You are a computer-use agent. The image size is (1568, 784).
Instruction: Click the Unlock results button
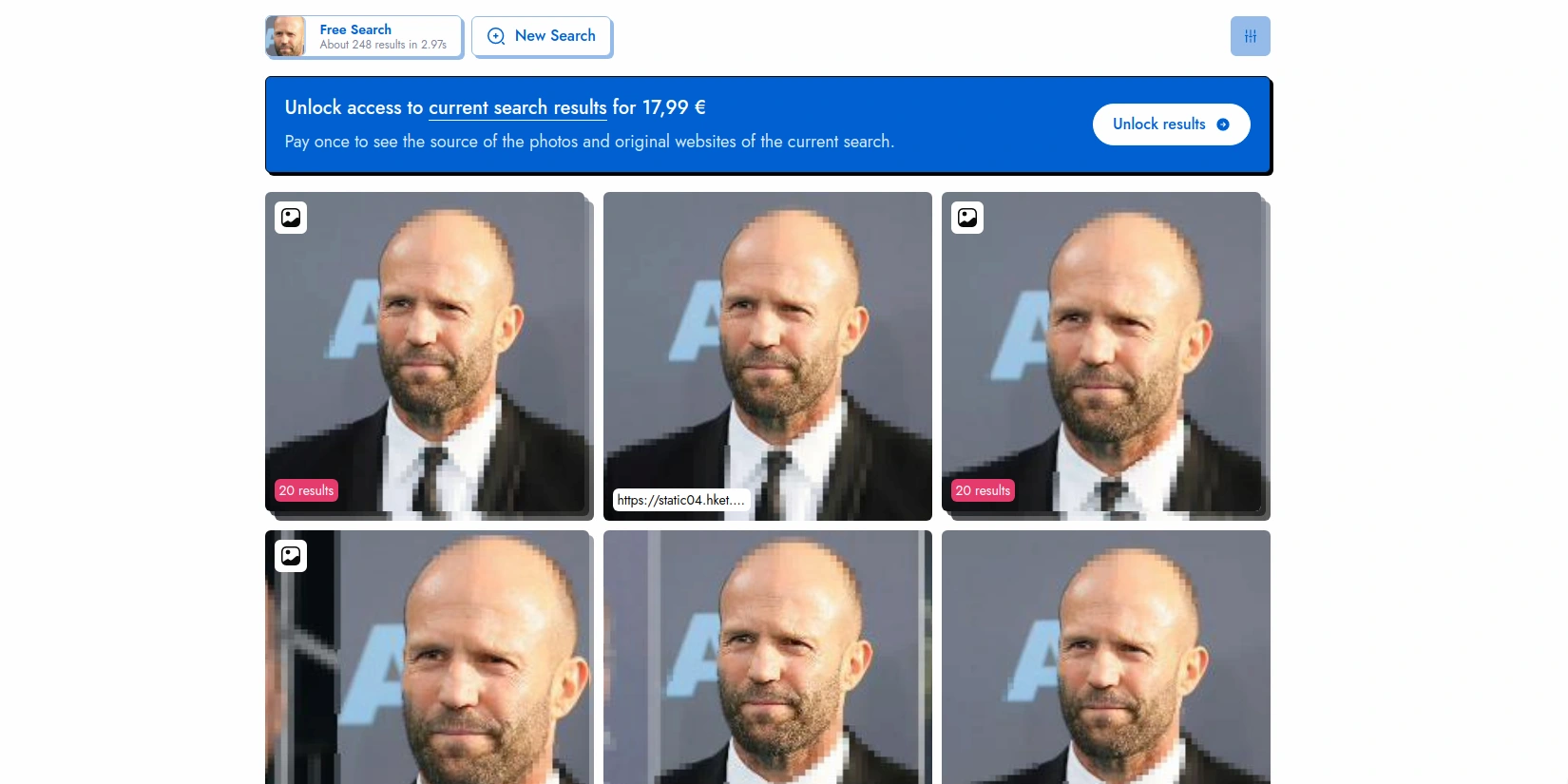(x=1171, y=124)
